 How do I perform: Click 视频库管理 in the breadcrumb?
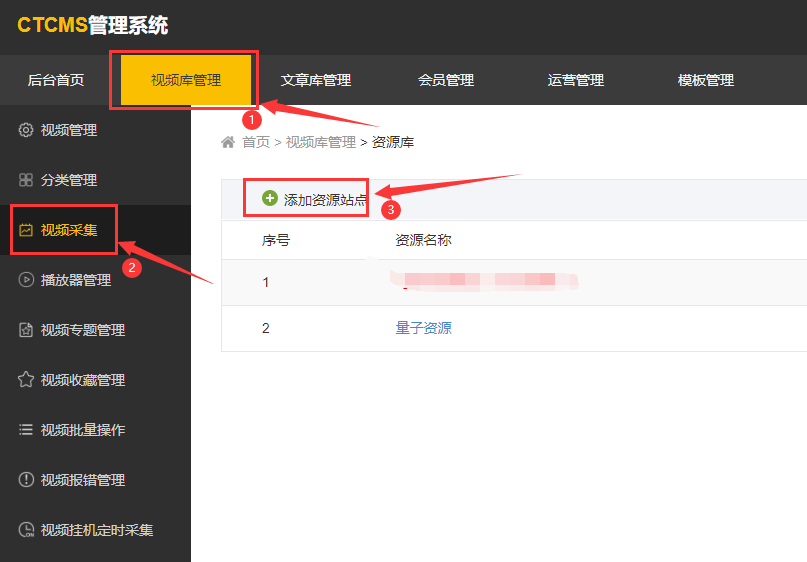(x=320, y=142)
